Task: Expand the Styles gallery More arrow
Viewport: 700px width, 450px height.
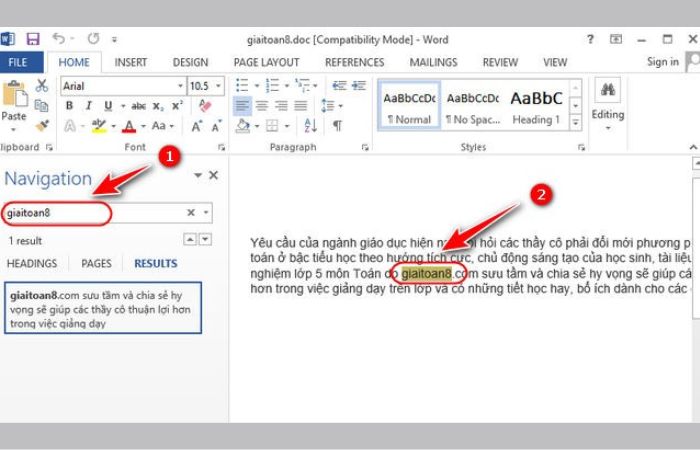Action: [x=575, y=122]
